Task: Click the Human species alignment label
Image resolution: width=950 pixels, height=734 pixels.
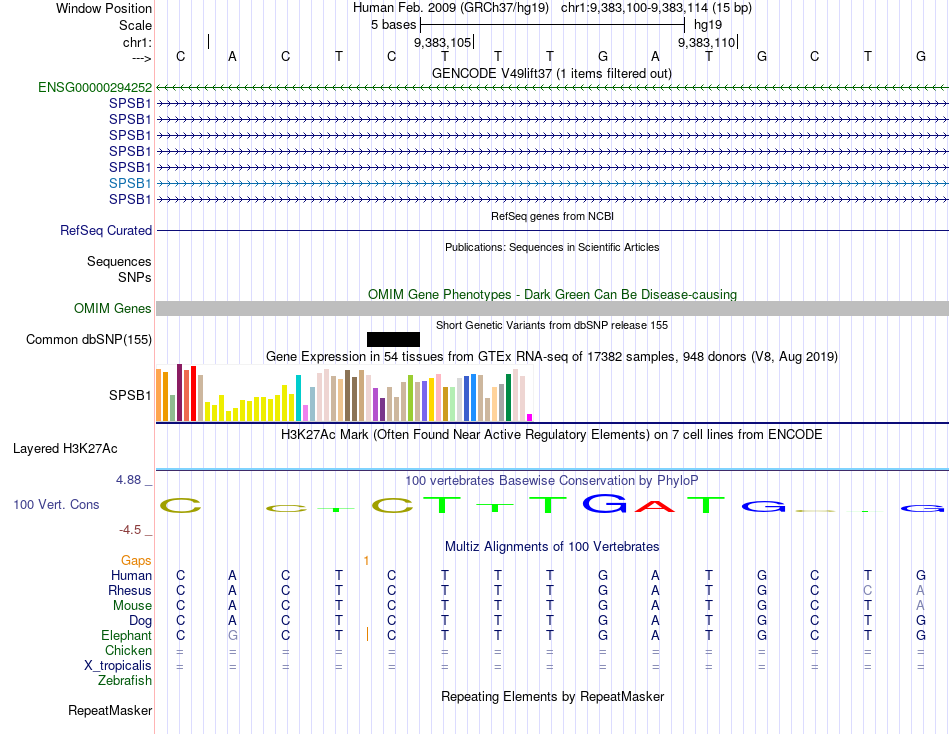Action: [x=131, y=575]
